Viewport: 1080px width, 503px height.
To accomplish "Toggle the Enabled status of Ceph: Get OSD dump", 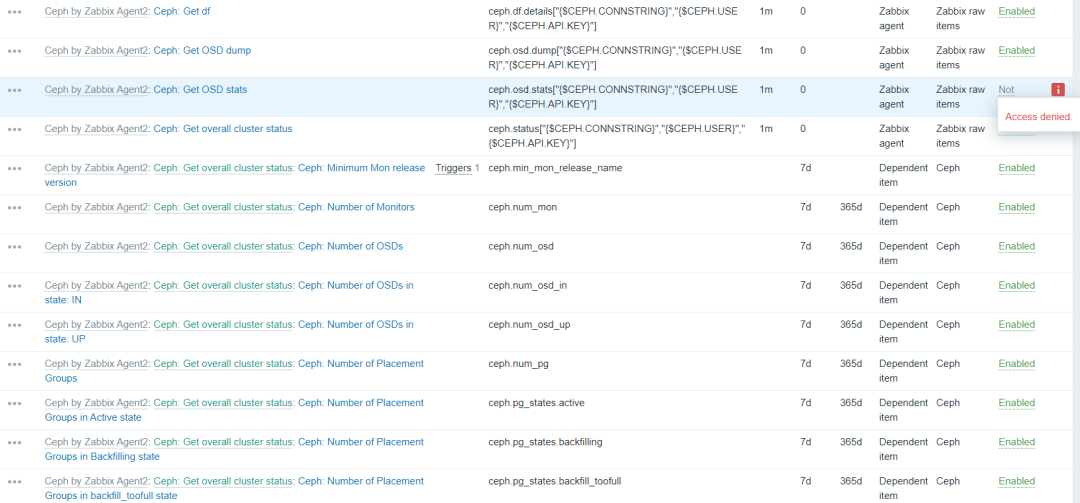I will click(1017, 50).
